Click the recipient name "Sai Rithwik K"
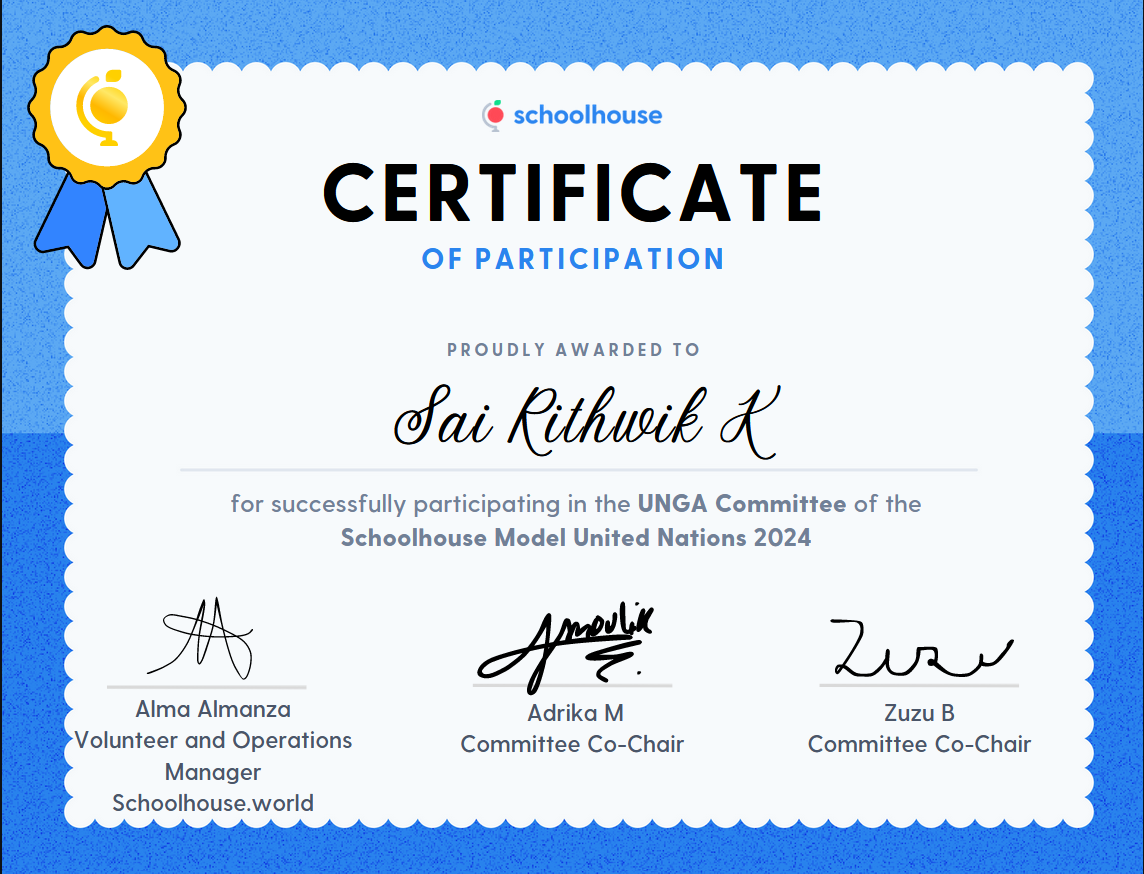 (587, 421)
